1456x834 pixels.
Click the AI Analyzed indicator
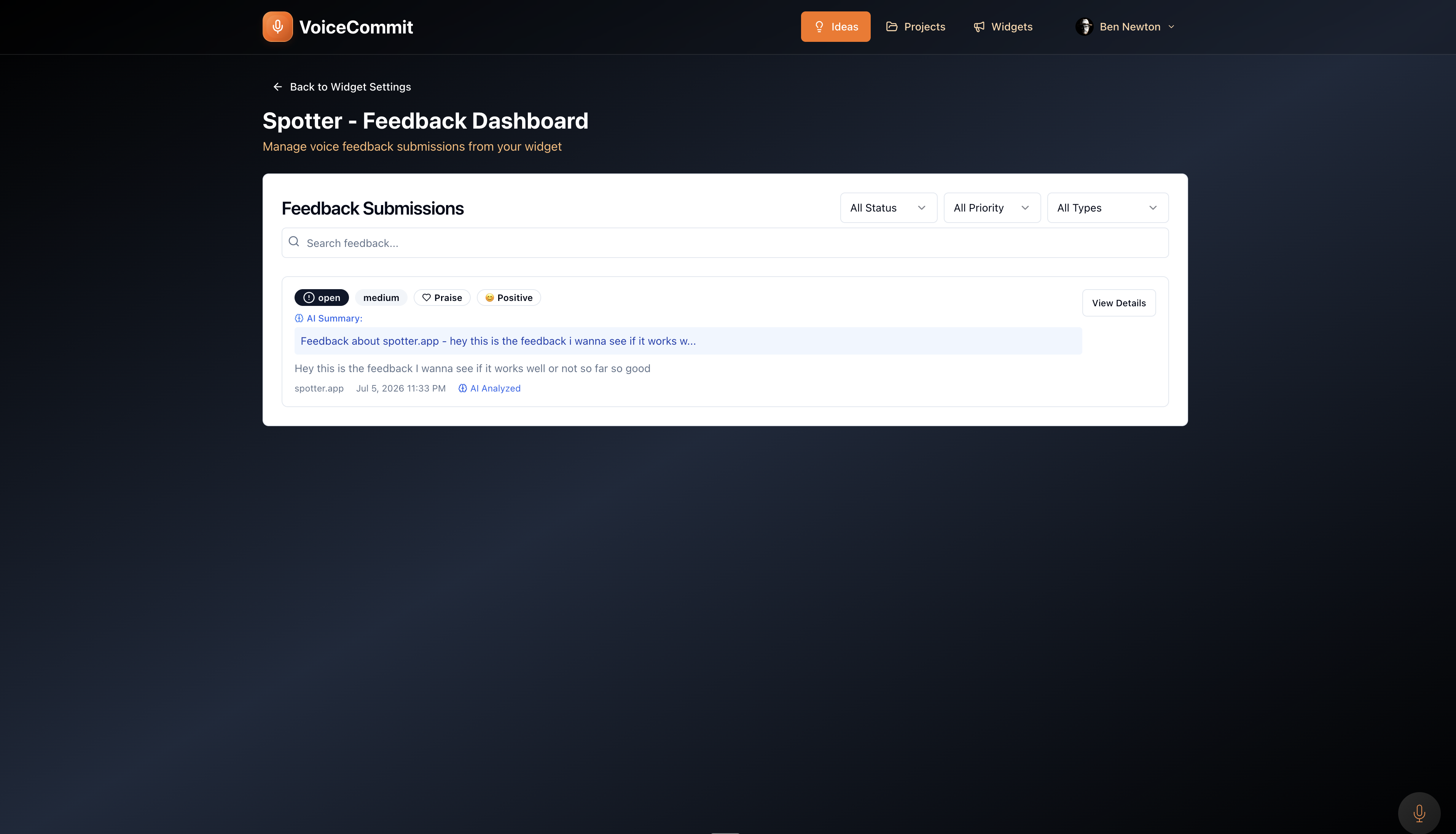[x=489, y=388]
